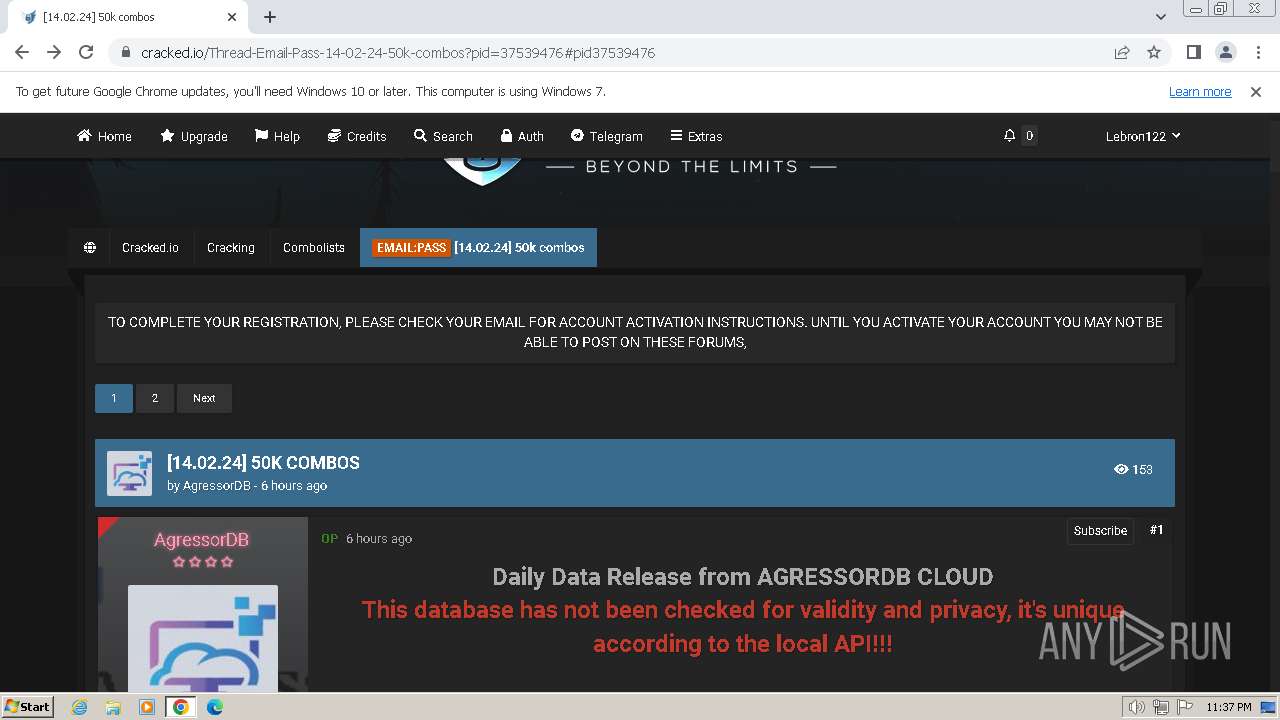The height and width of the screenshot is (720, 1280).
Task: Open Telegram link in navbar
Action: tap(606, 136)
